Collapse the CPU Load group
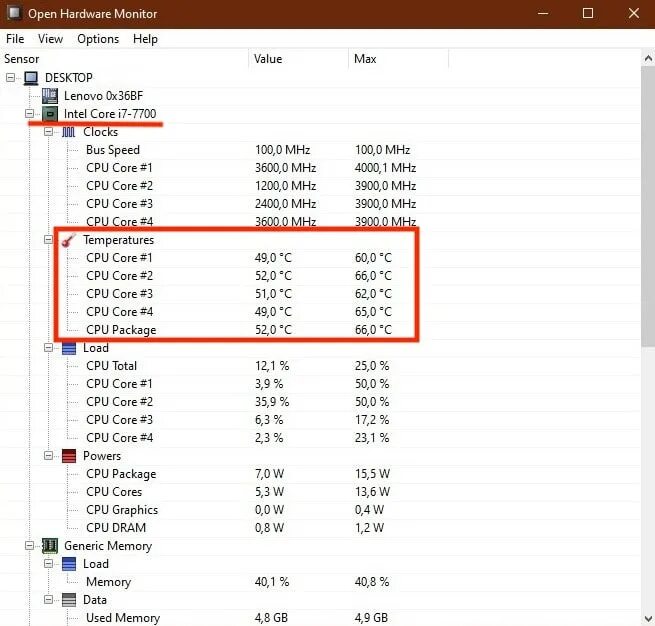This screenshot has width=655, height=626. (x=48, y=347)
